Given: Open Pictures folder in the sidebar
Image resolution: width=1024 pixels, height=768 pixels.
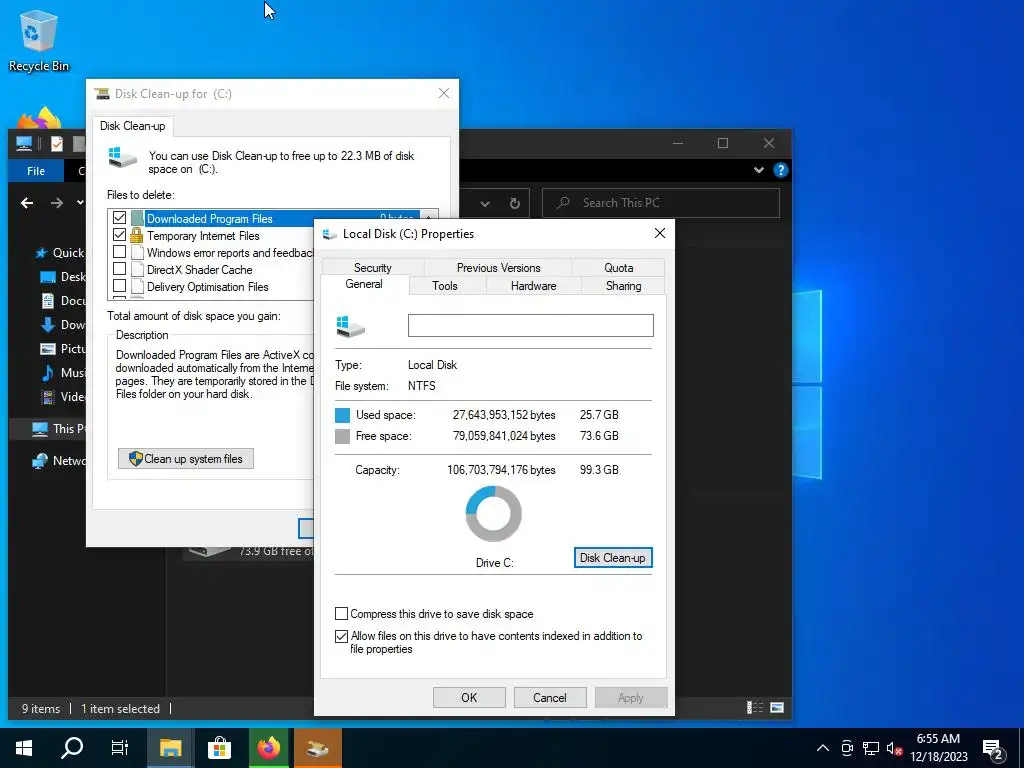Looking at the screenshot, I should (63, 349).
